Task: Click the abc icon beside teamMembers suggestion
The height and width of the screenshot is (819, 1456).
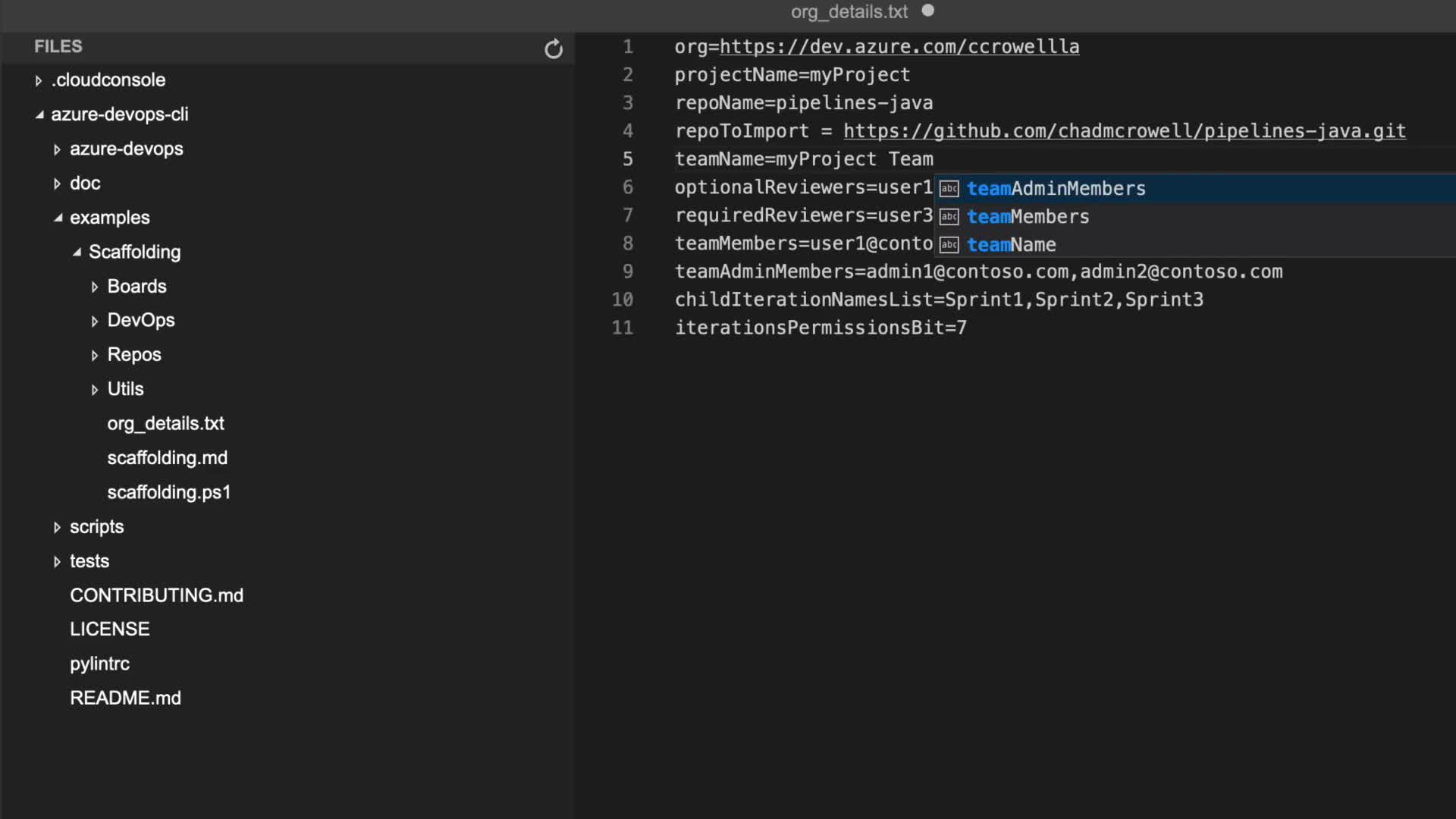Action: pyautogui.click(x=949, y=217)
